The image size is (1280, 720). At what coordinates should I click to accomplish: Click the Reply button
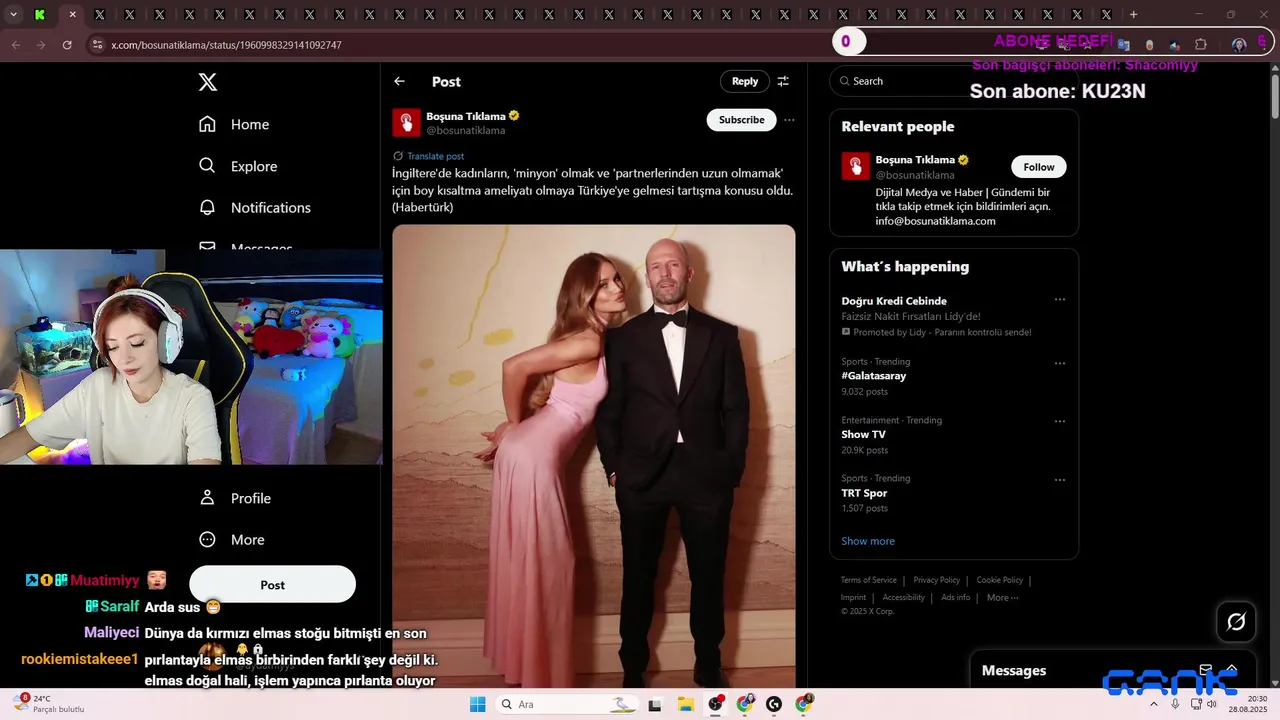[745, 81]
